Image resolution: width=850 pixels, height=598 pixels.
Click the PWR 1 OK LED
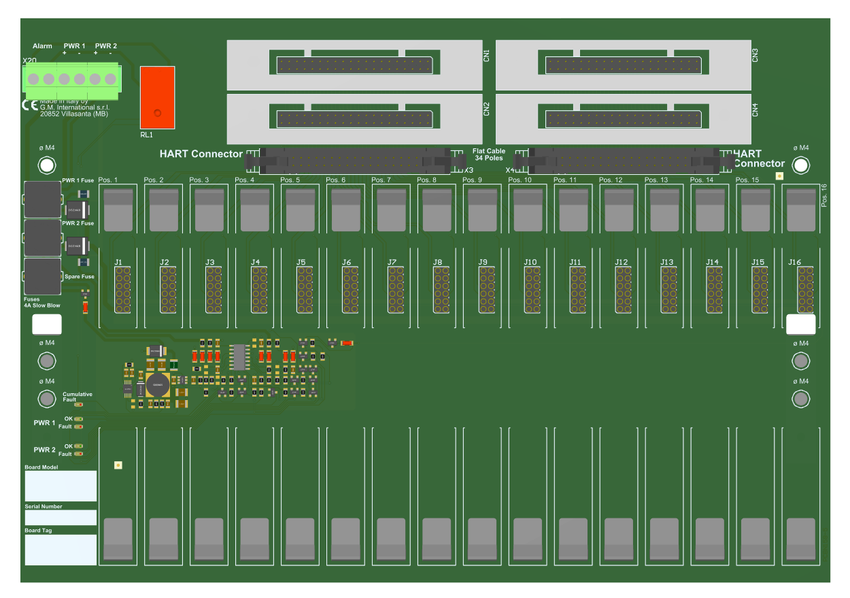(x=79, y=419)
